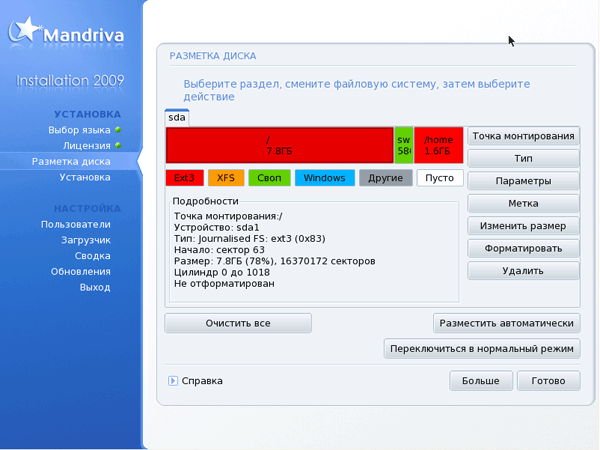Screen dimensions: 600x450
Task: Choose the XFS filesystem type
Action: coord(226,178)
